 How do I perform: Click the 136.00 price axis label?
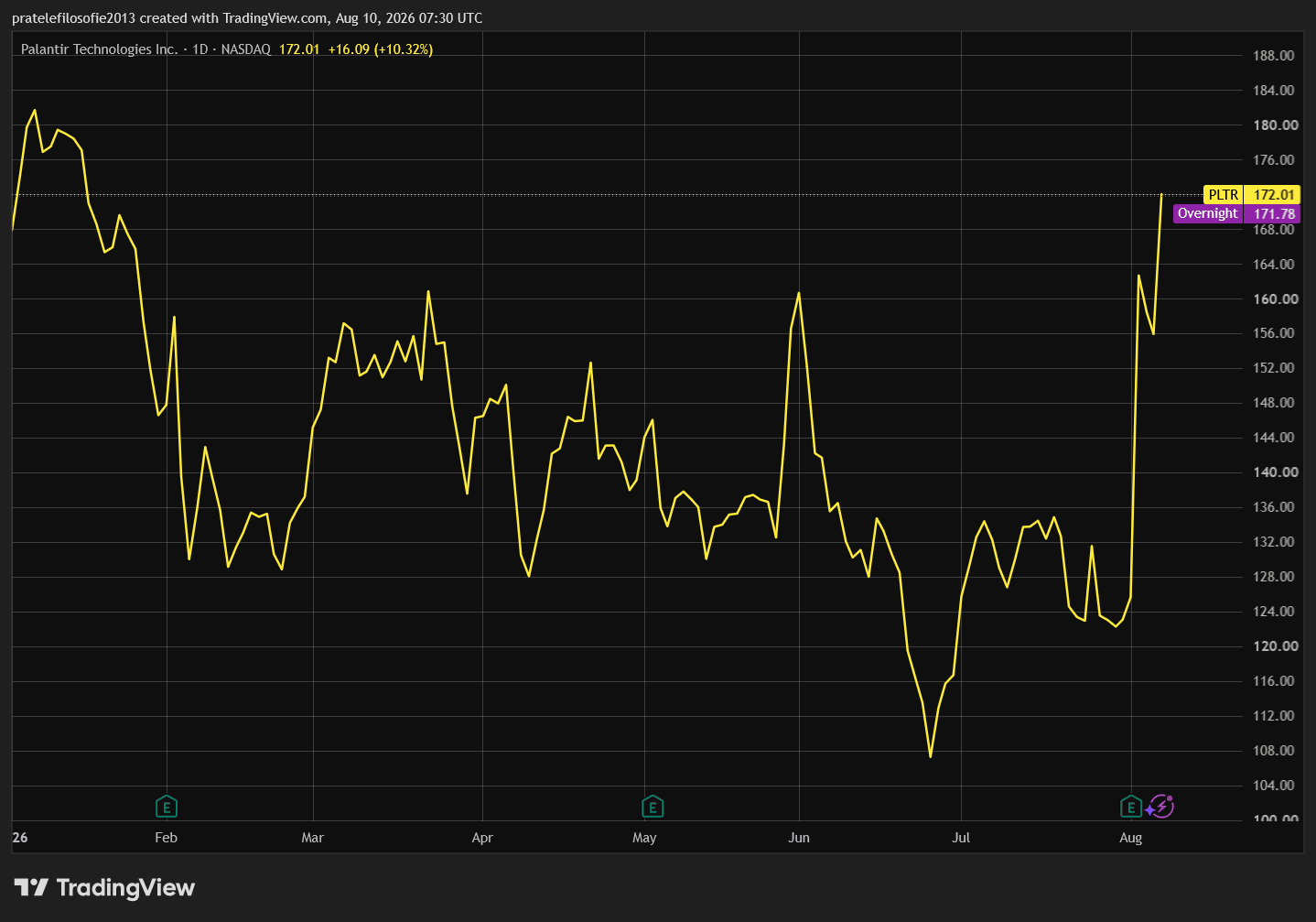1274,507
